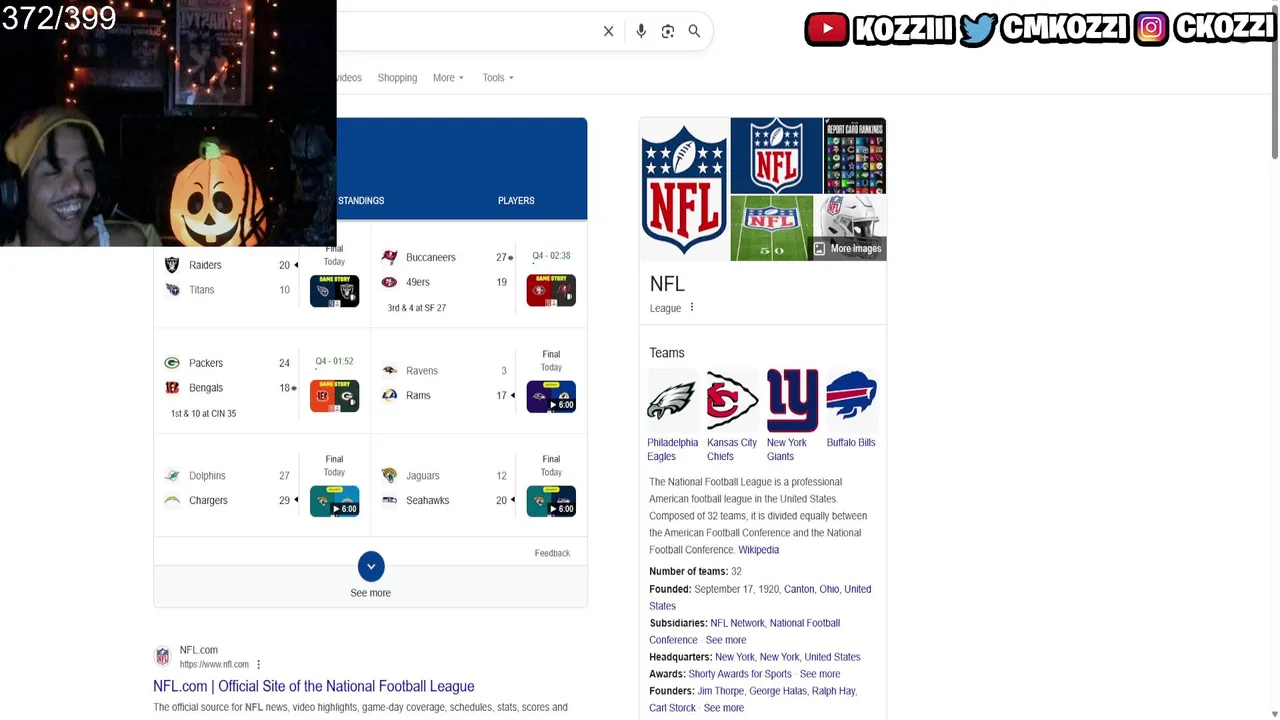The height and width of the screenshot is (720, 1280).
Task: Click the Shorty Awards for Sports link
Action: click(740, 674)
